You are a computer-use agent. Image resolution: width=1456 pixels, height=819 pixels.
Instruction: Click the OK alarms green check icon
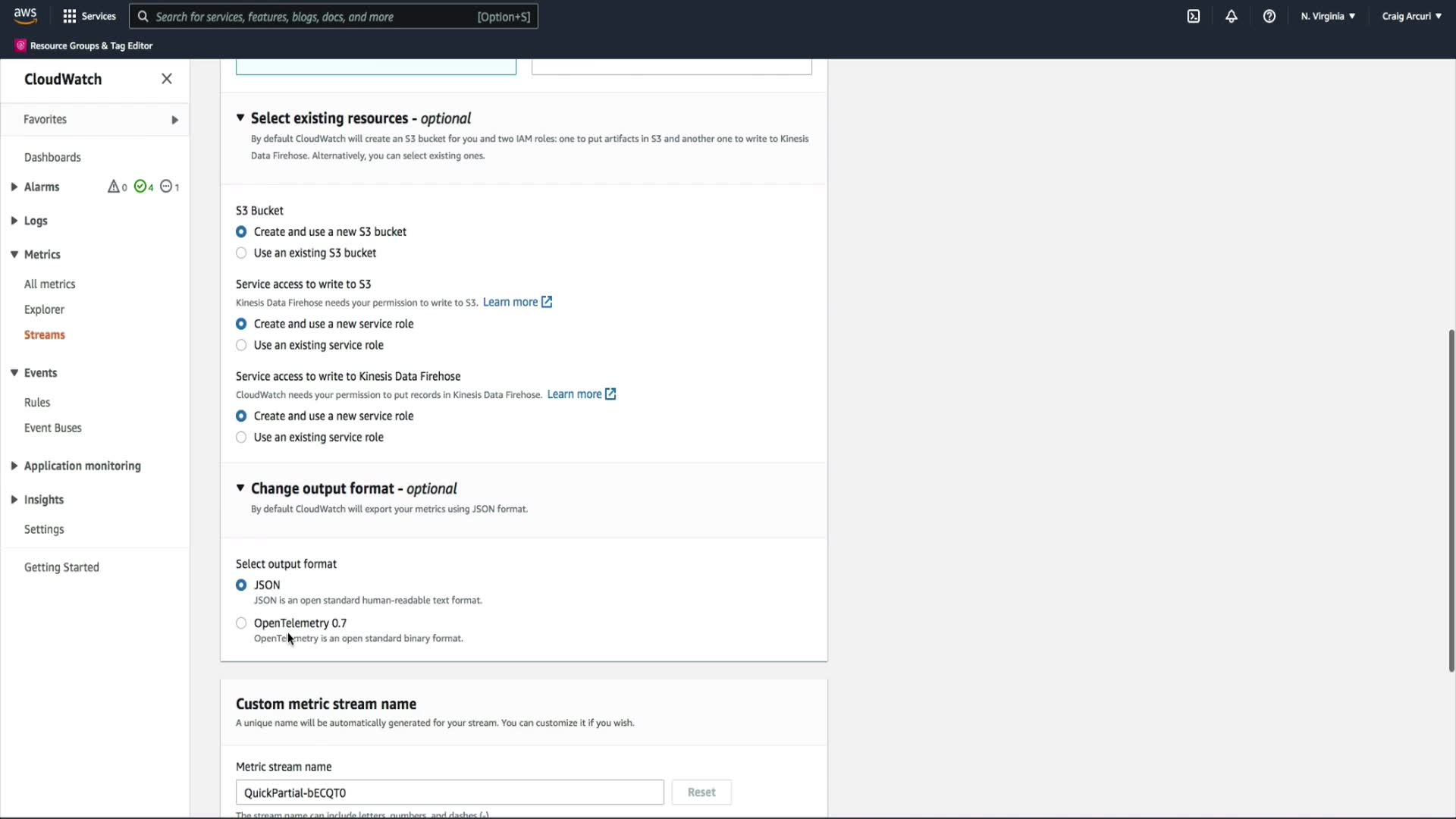140,187
